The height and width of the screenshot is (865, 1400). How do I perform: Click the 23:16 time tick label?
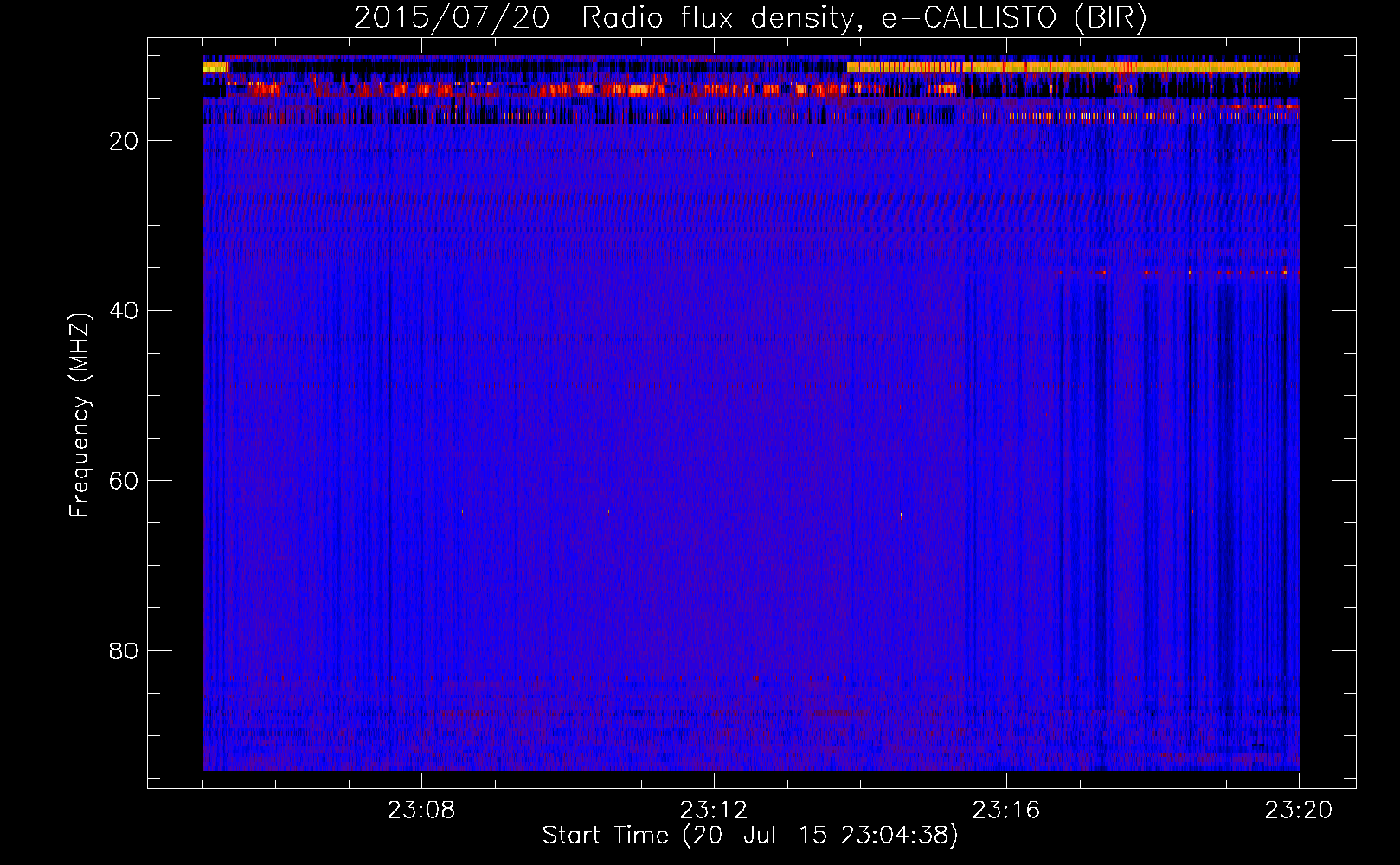coord(1006,811)
